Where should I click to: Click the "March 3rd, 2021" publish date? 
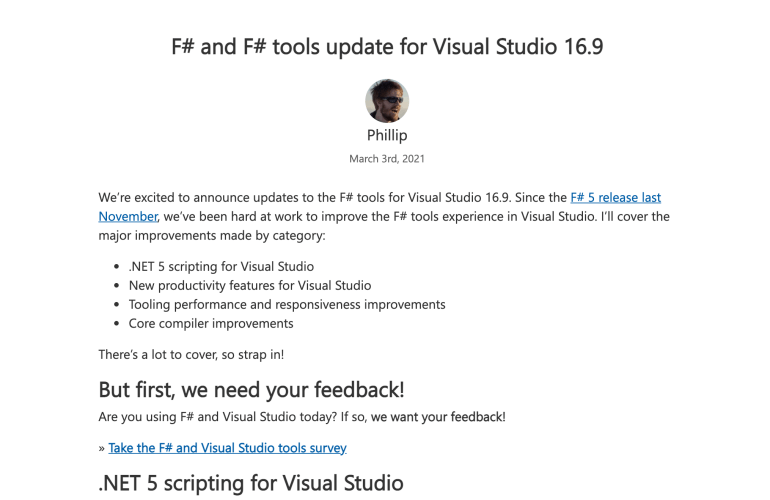pyautogui.click(x=386, y=159)
